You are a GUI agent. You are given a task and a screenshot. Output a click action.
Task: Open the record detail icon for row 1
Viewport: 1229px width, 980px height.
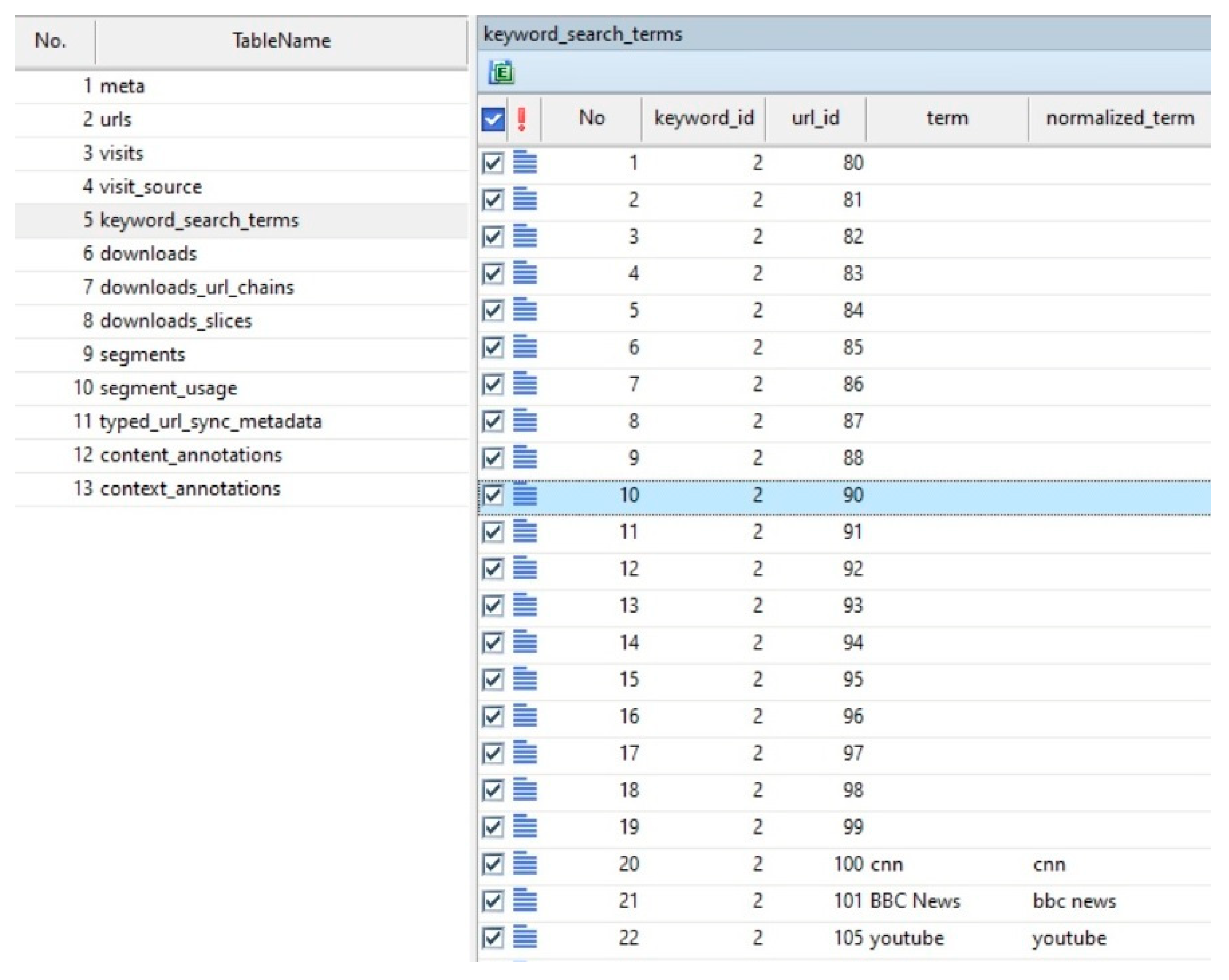524,162
